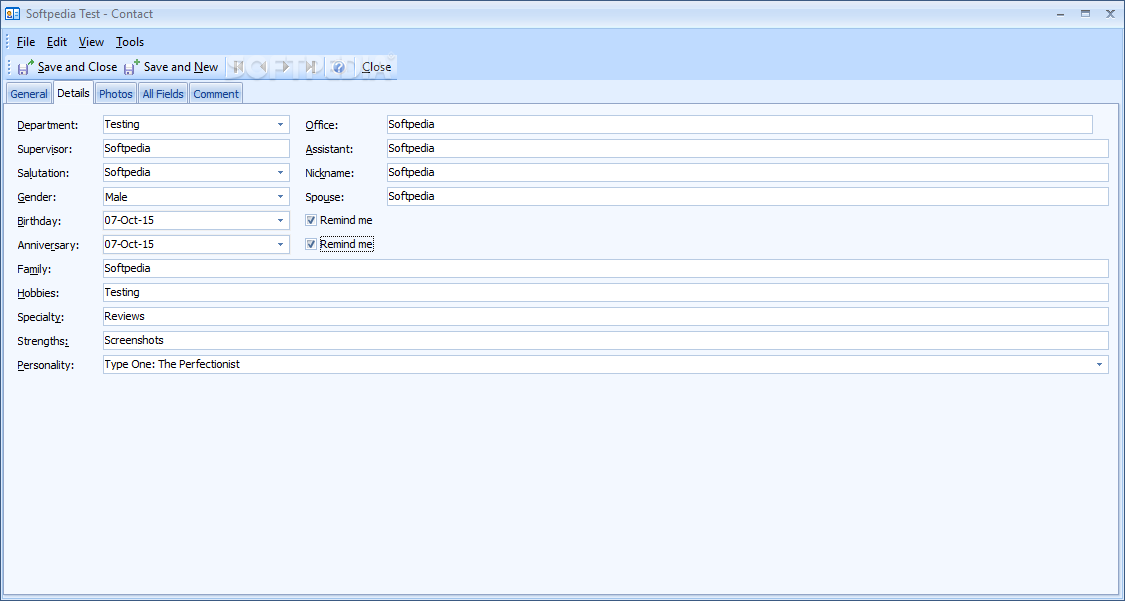The image size is (1125, 601).
Task: Click the Close toolbar button
Action: click(376, 67)
